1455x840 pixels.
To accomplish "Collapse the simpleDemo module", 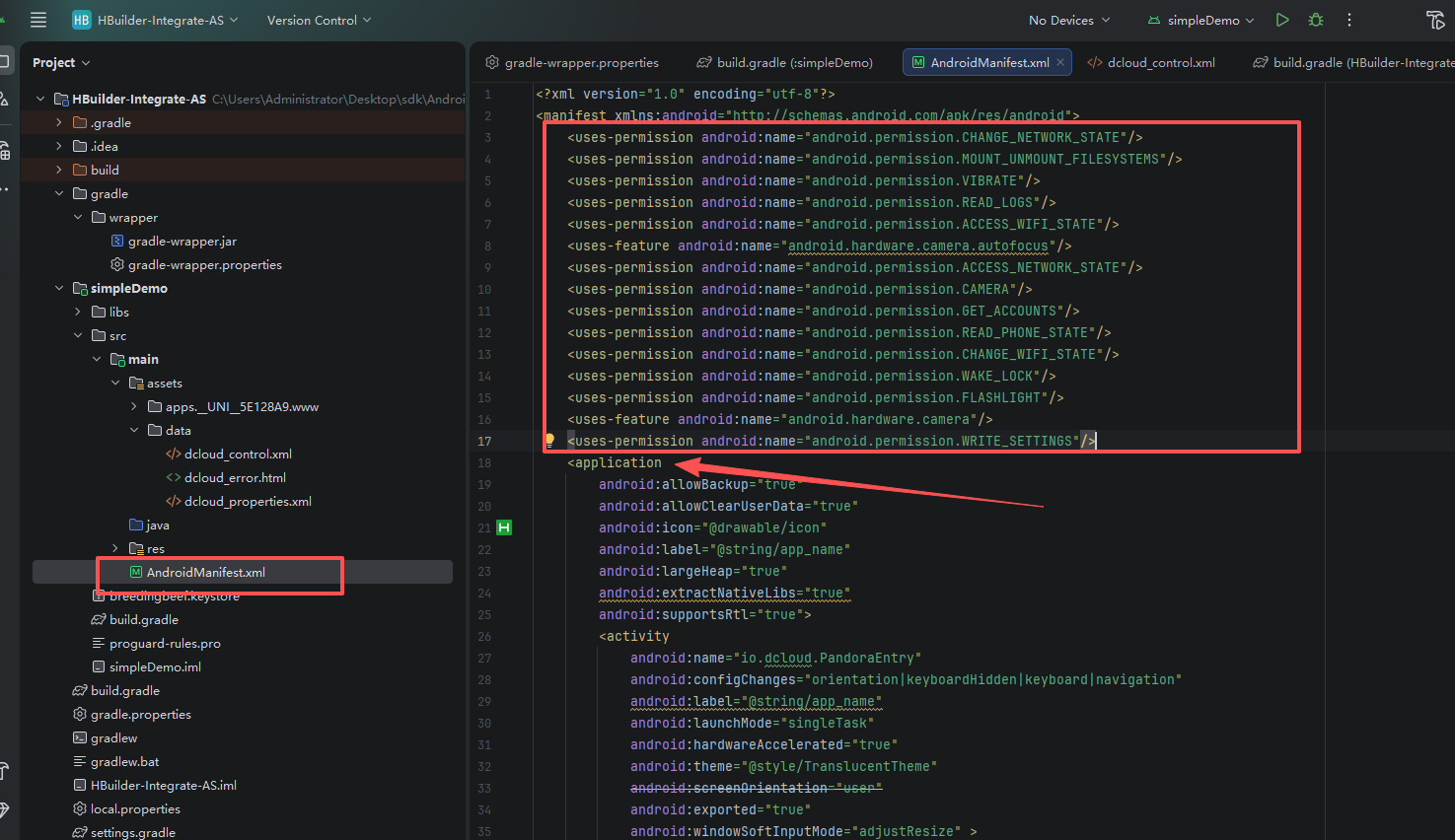I will [x=59, y=288].
